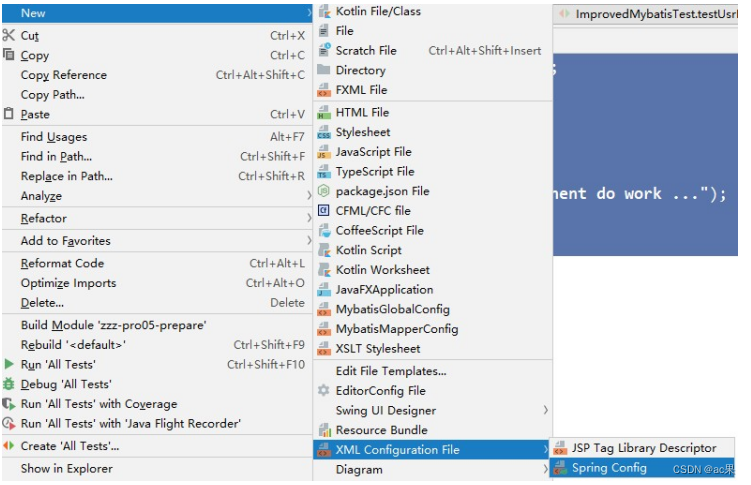Switch to ImprovedMybatisTest.testUsr tab

pos(646,14)
